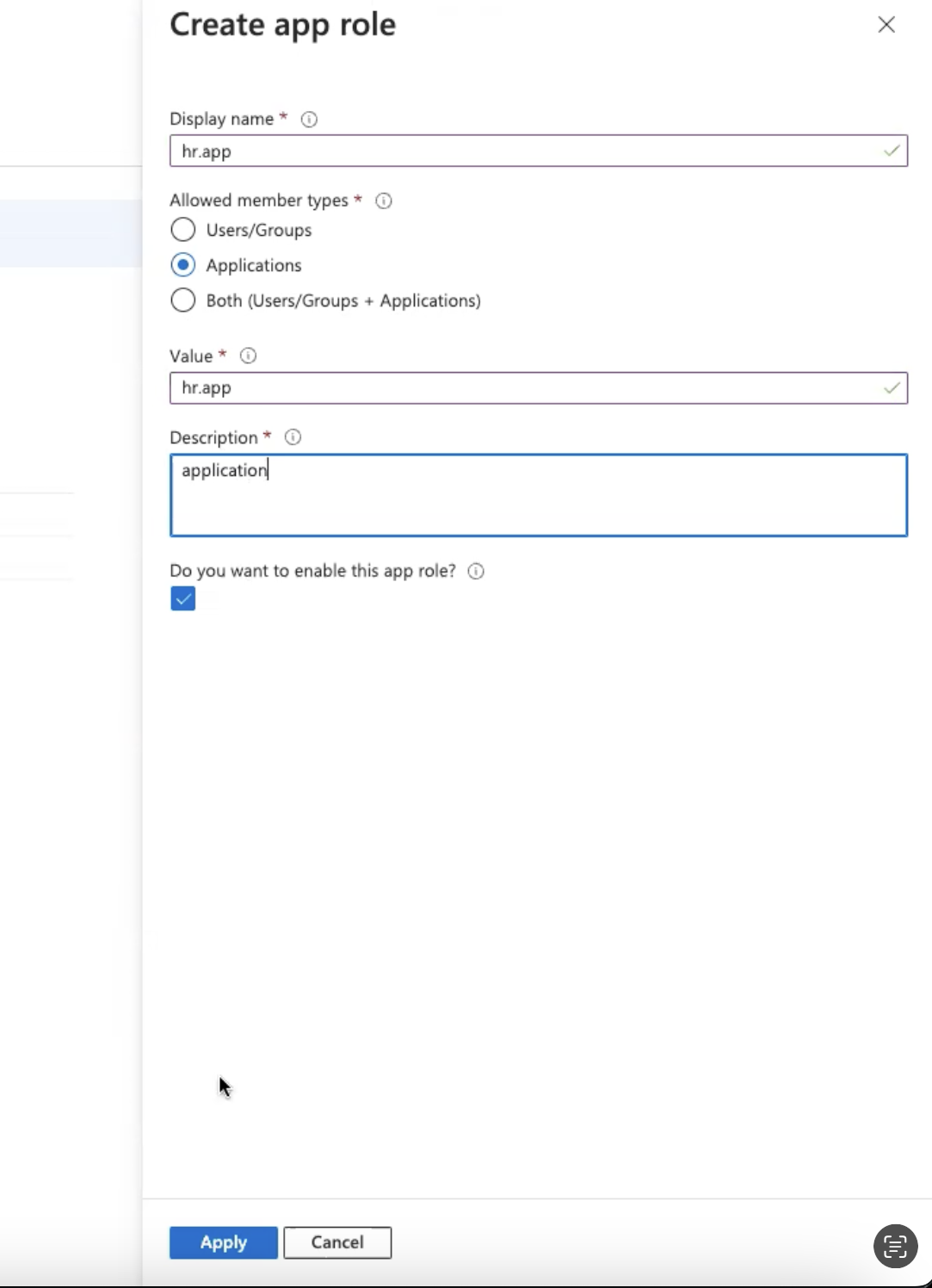Click the circular screen scan icon at bottom right
This screenshot has width=932, height=1288.
point(894,1246)
